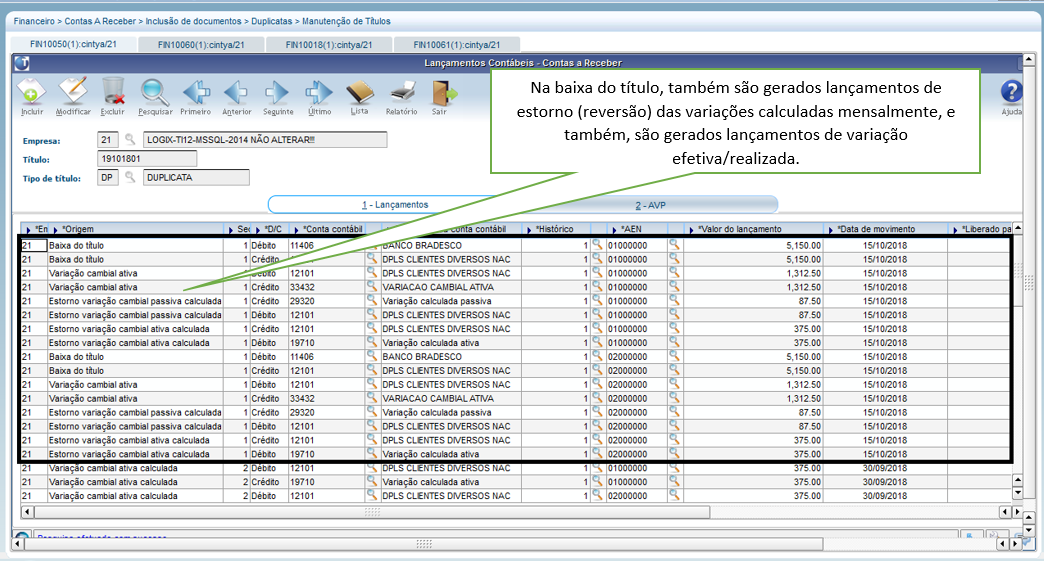Select first Baixa do título Débito row
The height and width of the screenshot is (561, 1044).
pyautogui.click(x=516, y=245)
